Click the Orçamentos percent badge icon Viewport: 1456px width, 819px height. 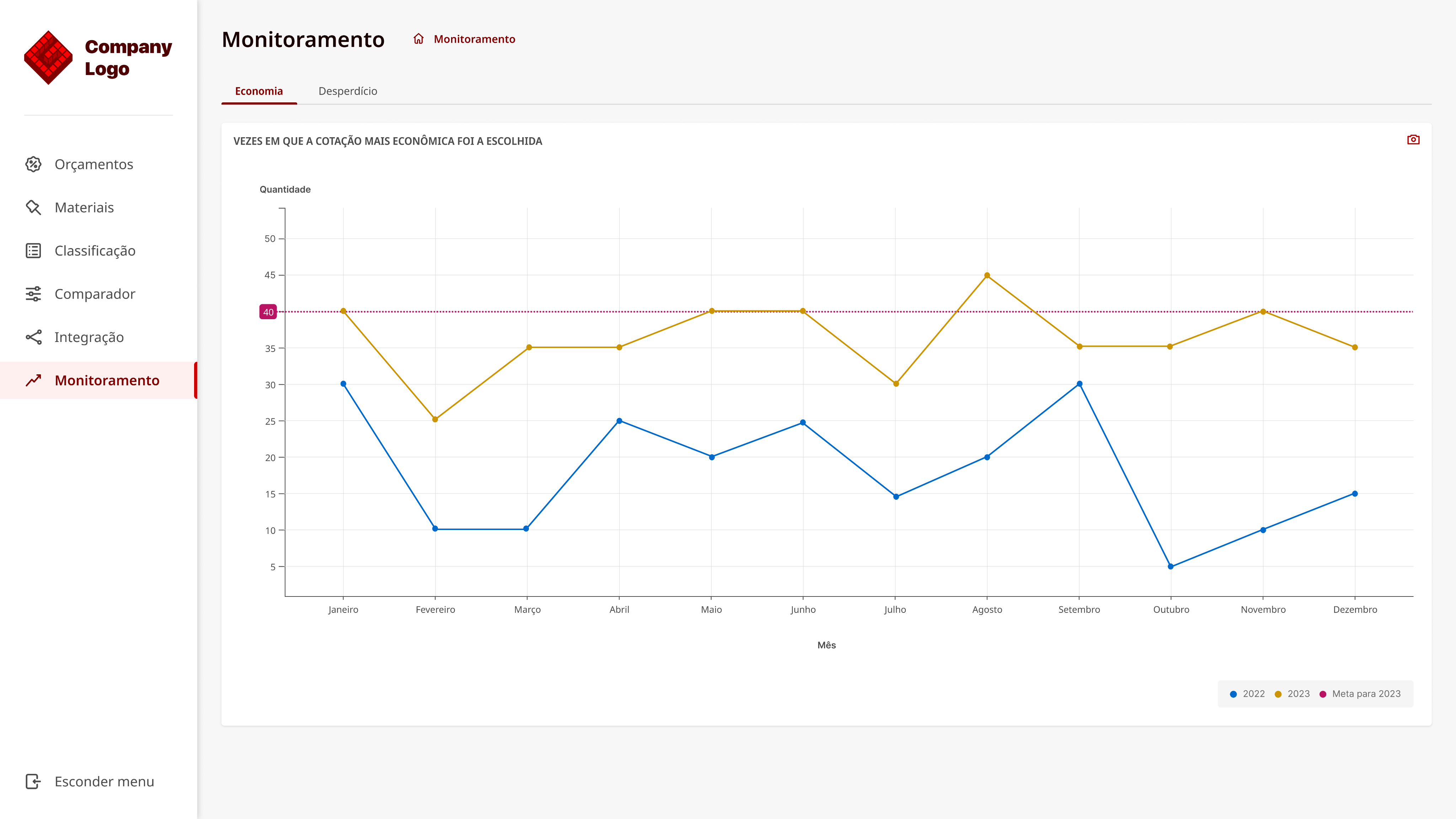(33, 165)
